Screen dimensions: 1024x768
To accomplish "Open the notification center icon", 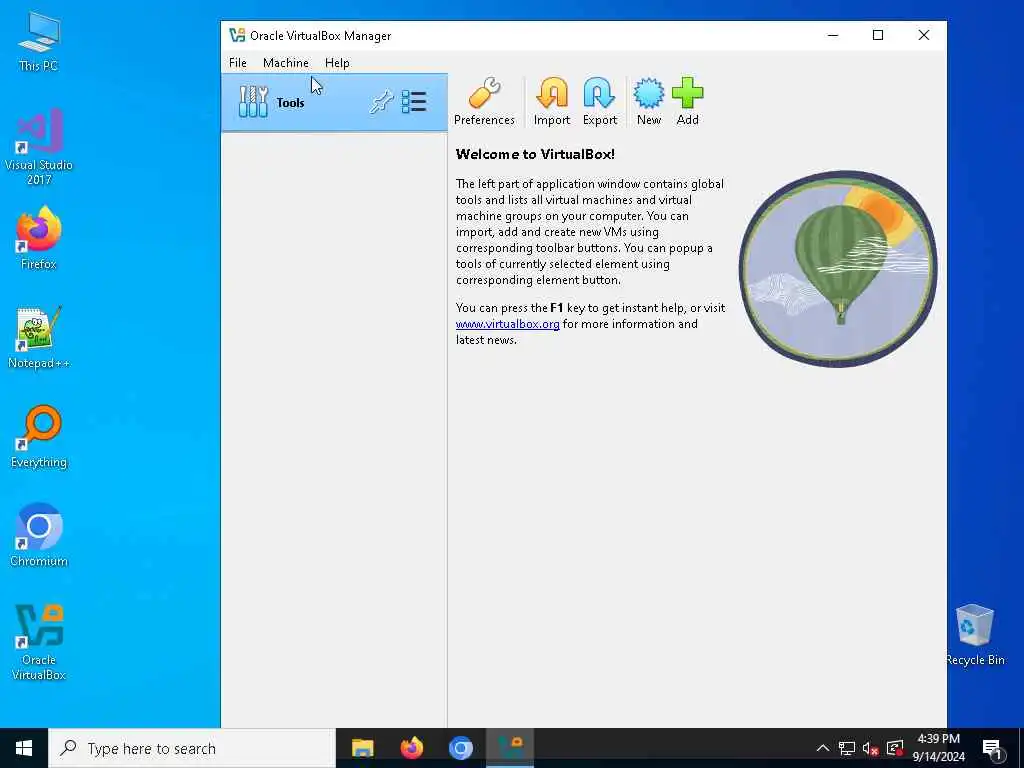I will coord(992,748).
